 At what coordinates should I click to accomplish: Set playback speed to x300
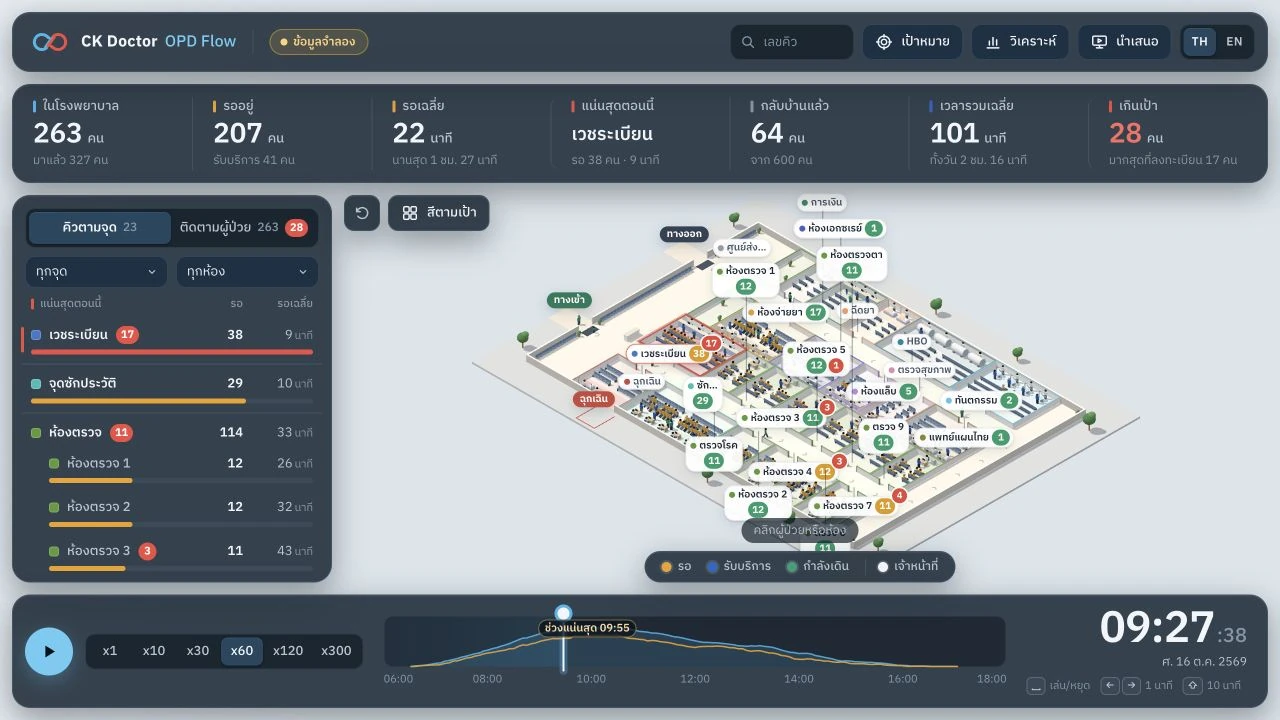[x=336, y=651]
